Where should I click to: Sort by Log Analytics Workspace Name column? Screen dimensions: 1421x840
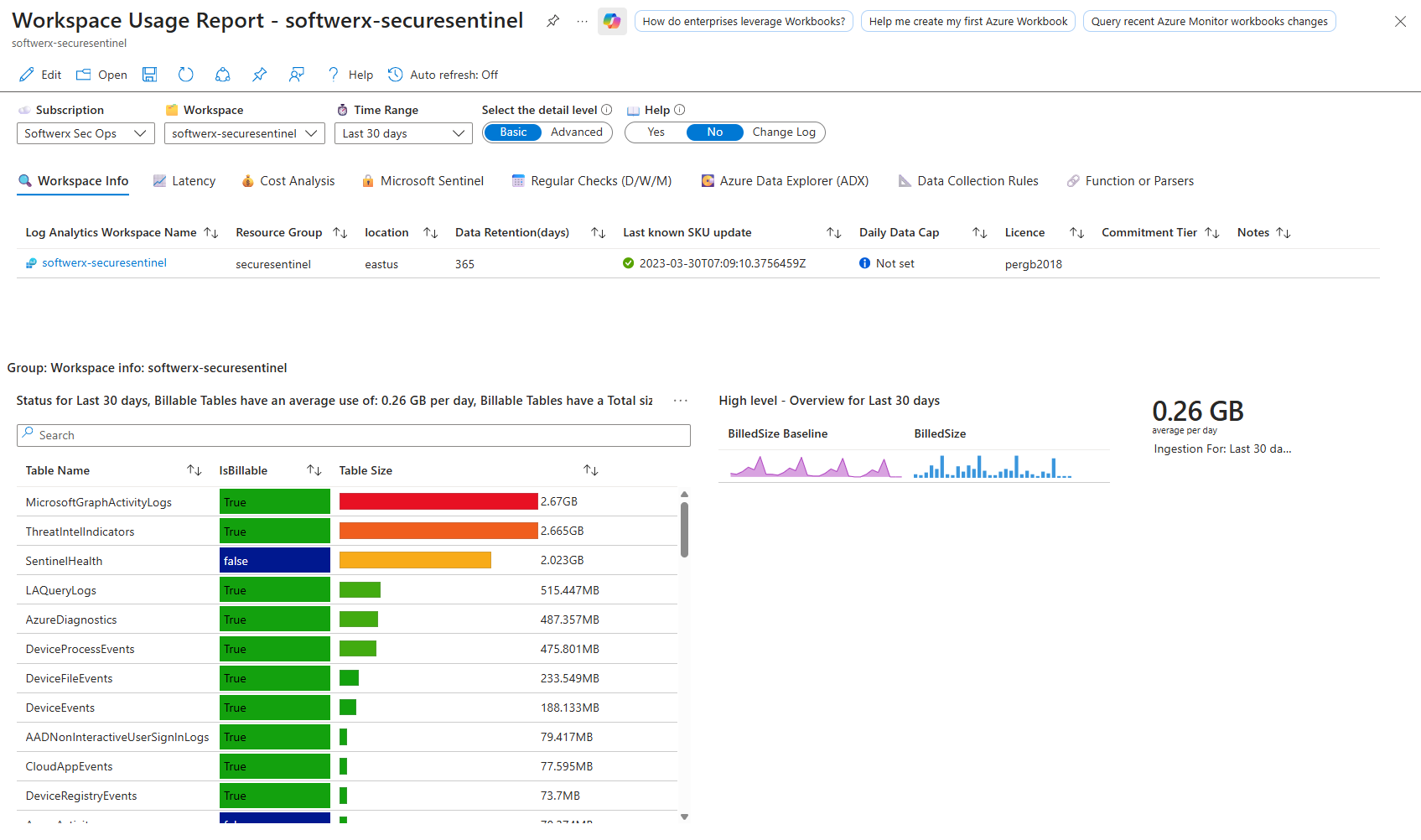tap(211, 233)
